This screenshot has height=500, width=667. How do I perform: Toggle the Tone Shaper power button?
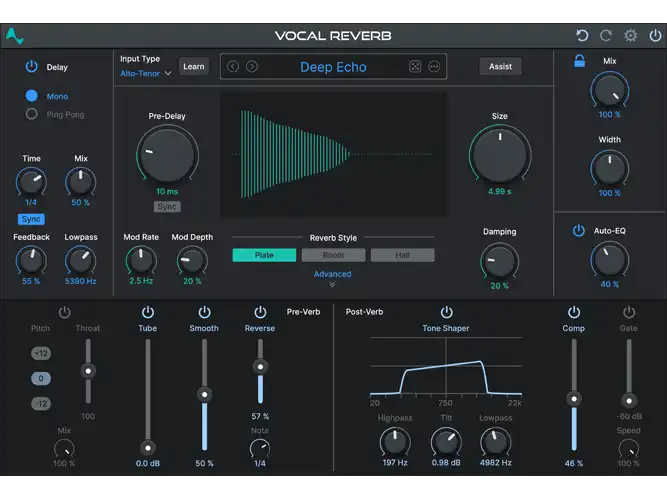coord(446,312)
